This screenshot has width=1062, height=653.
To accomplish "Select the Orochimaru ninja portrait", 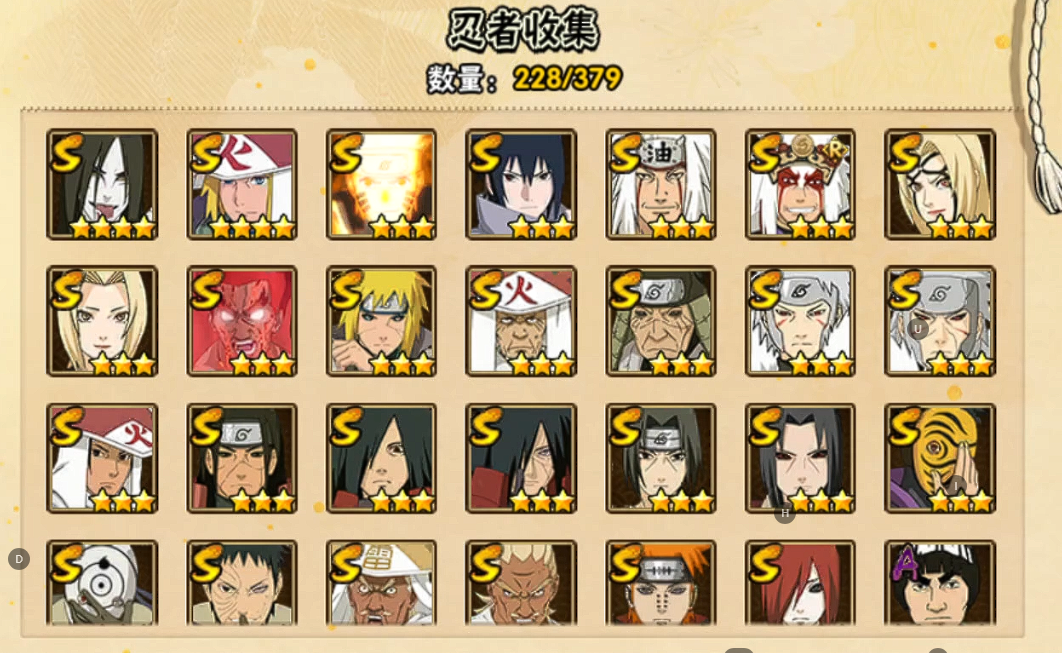I will pos(102,184).
